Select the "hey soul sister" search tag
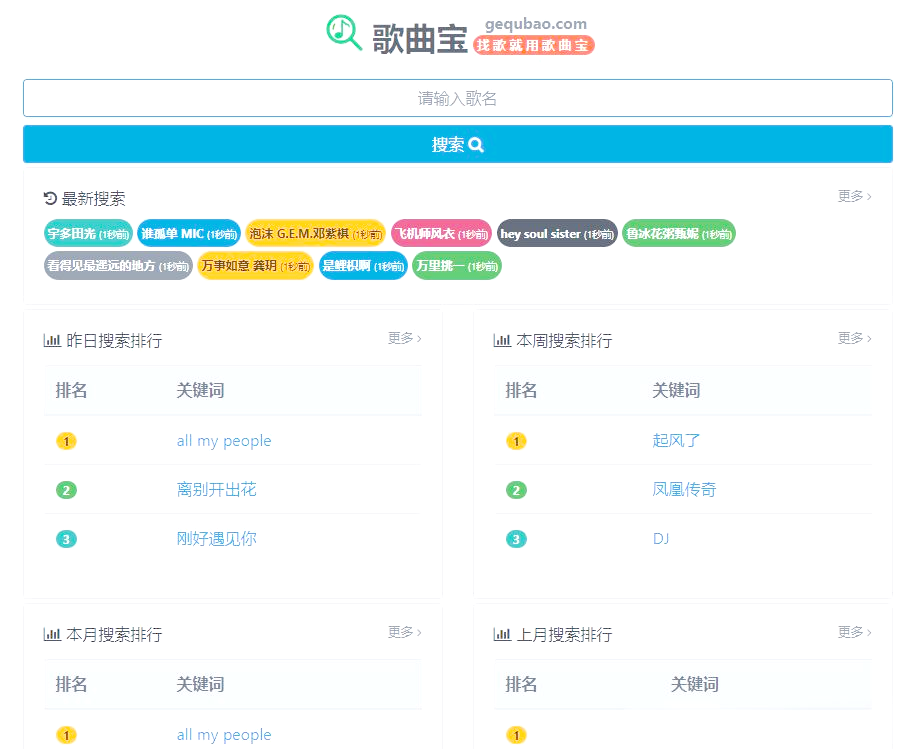This screenshot has height=749, width=916. click(557, 233)
